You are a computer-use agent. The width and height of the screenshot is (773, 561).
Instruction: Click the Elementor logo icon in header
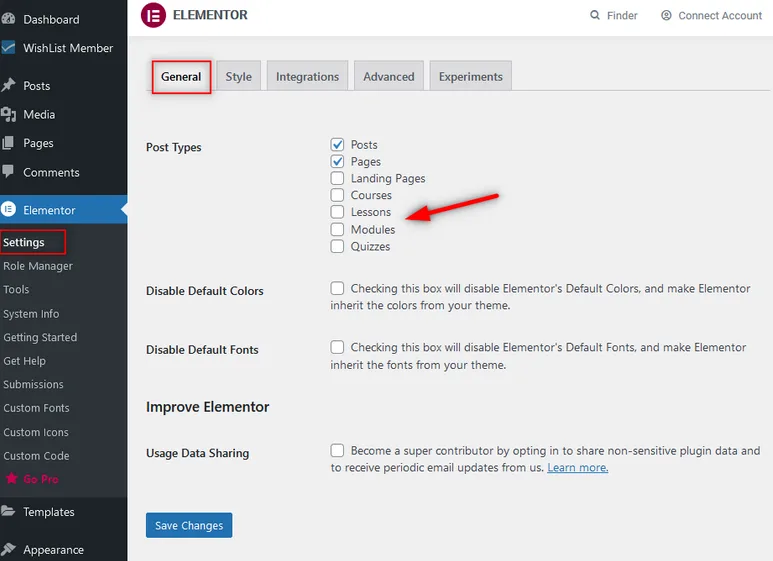(153, 15)
